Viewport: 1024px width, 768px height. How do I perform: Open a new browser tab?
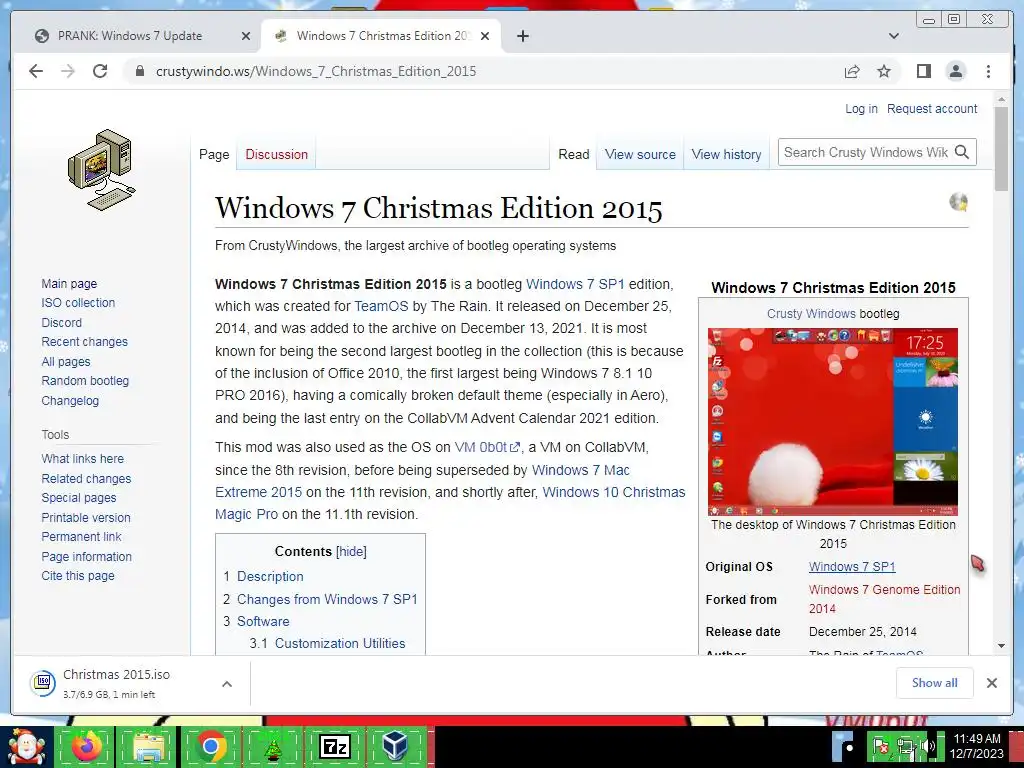tap(522, 36)
